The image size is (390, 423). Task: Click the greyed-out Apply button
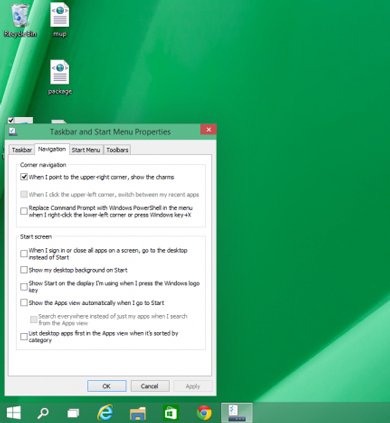[193, 386]
